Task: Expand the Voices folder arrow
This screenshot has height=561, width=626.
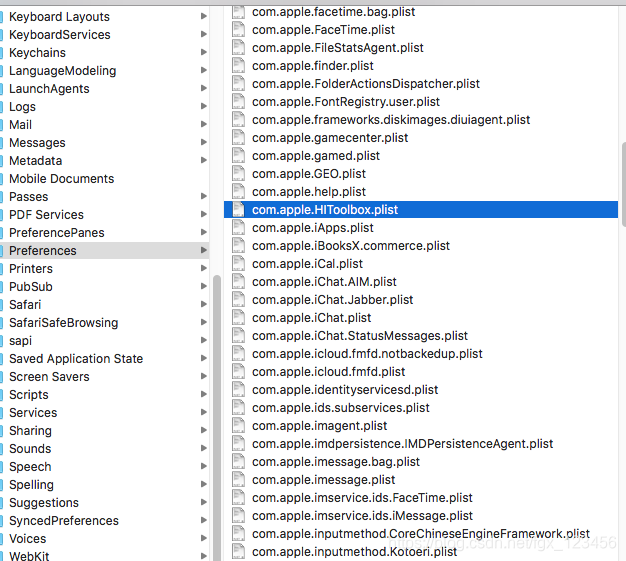Action: tap(204, 538)
